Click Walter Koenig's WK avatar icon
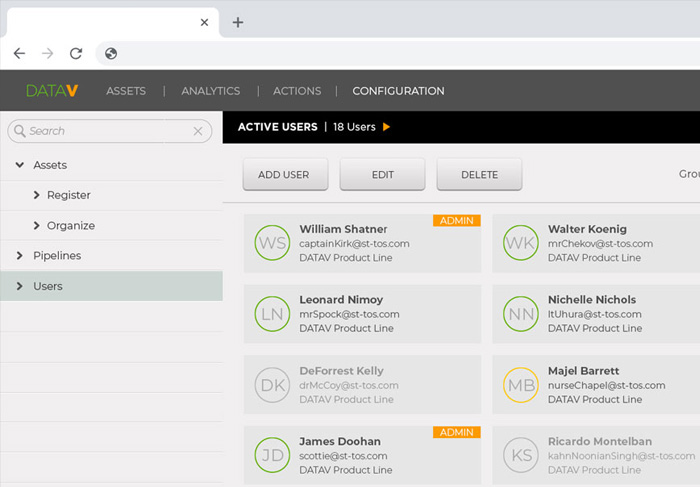This screenshot has height=487, width=700. coord(520,243)
